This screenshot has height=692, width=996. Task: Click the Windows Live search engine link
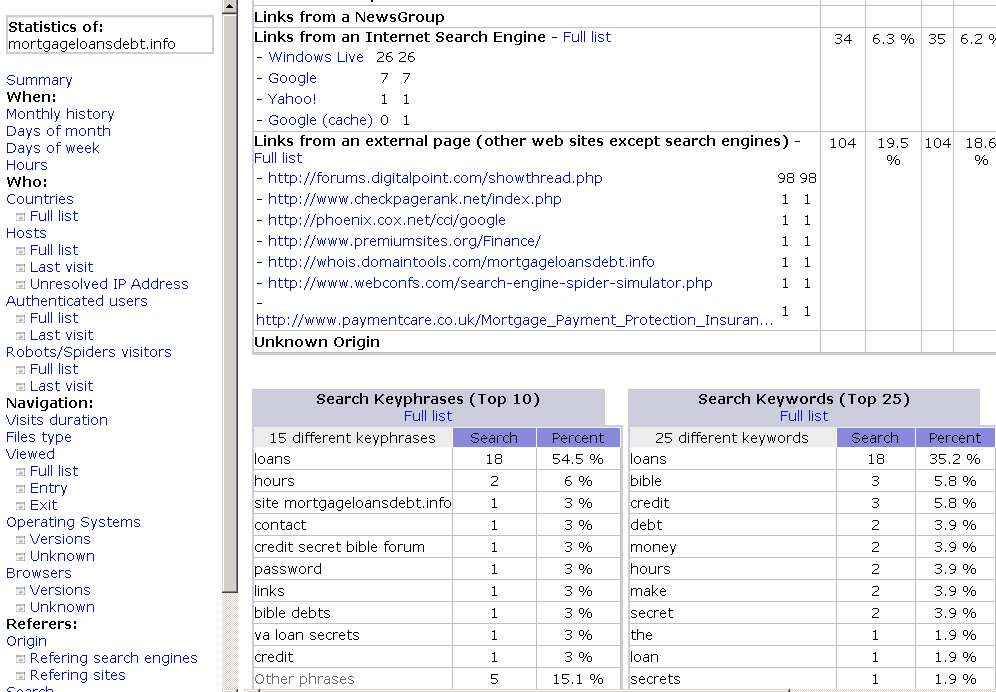pos(316,57)
